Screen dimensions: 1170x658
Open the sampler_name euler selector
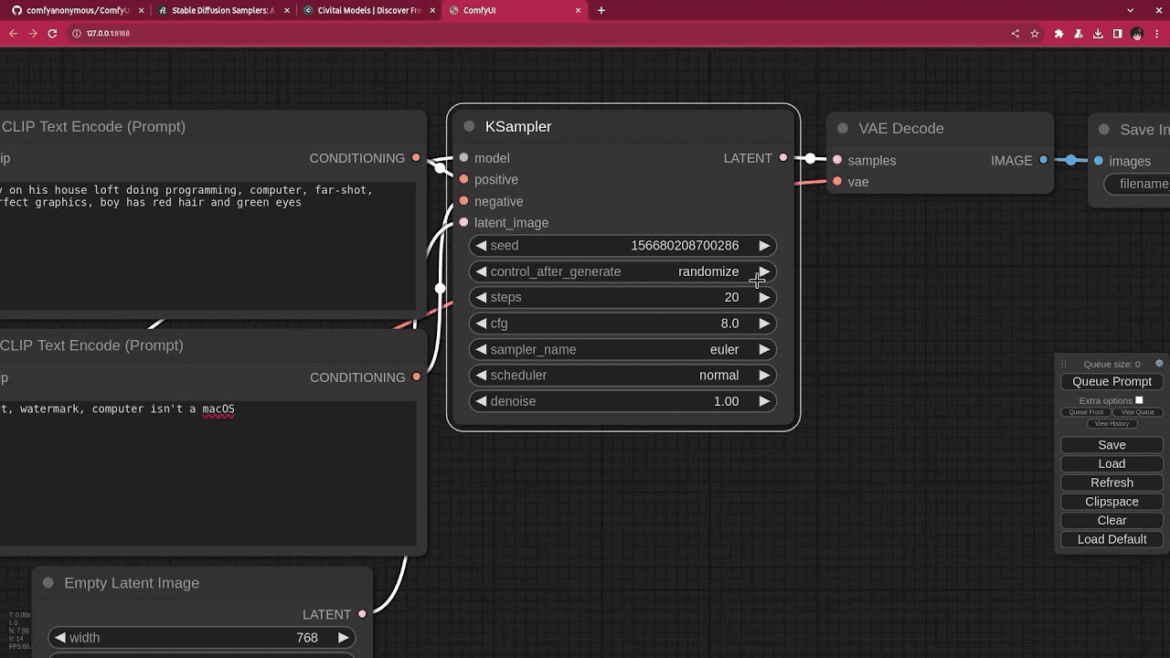pyautogui.click(x=622, y=350)
